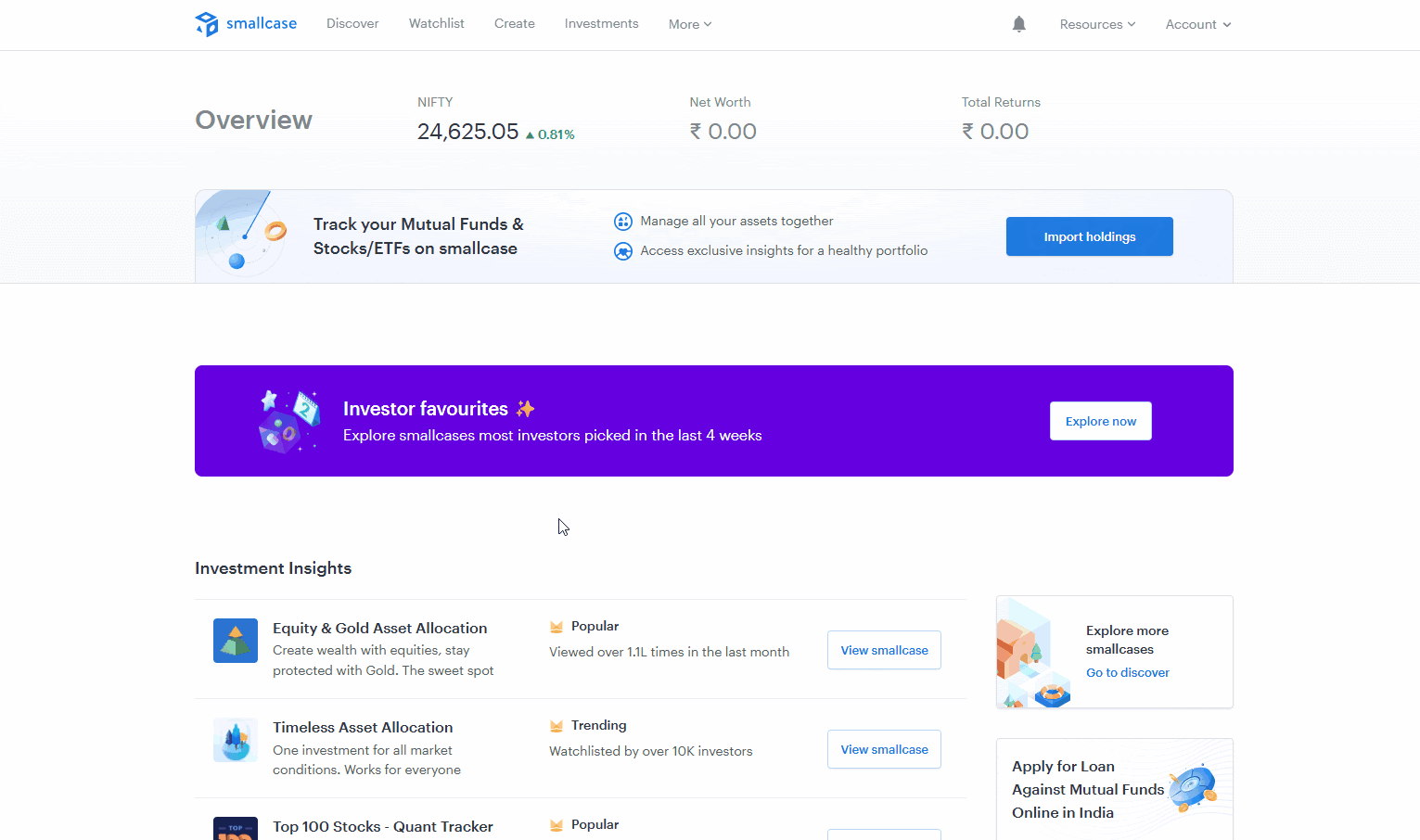The height and width of the screenshot is (840, 1420).
Task: Open the Resources dropdown
Action: coord(1097,24)
